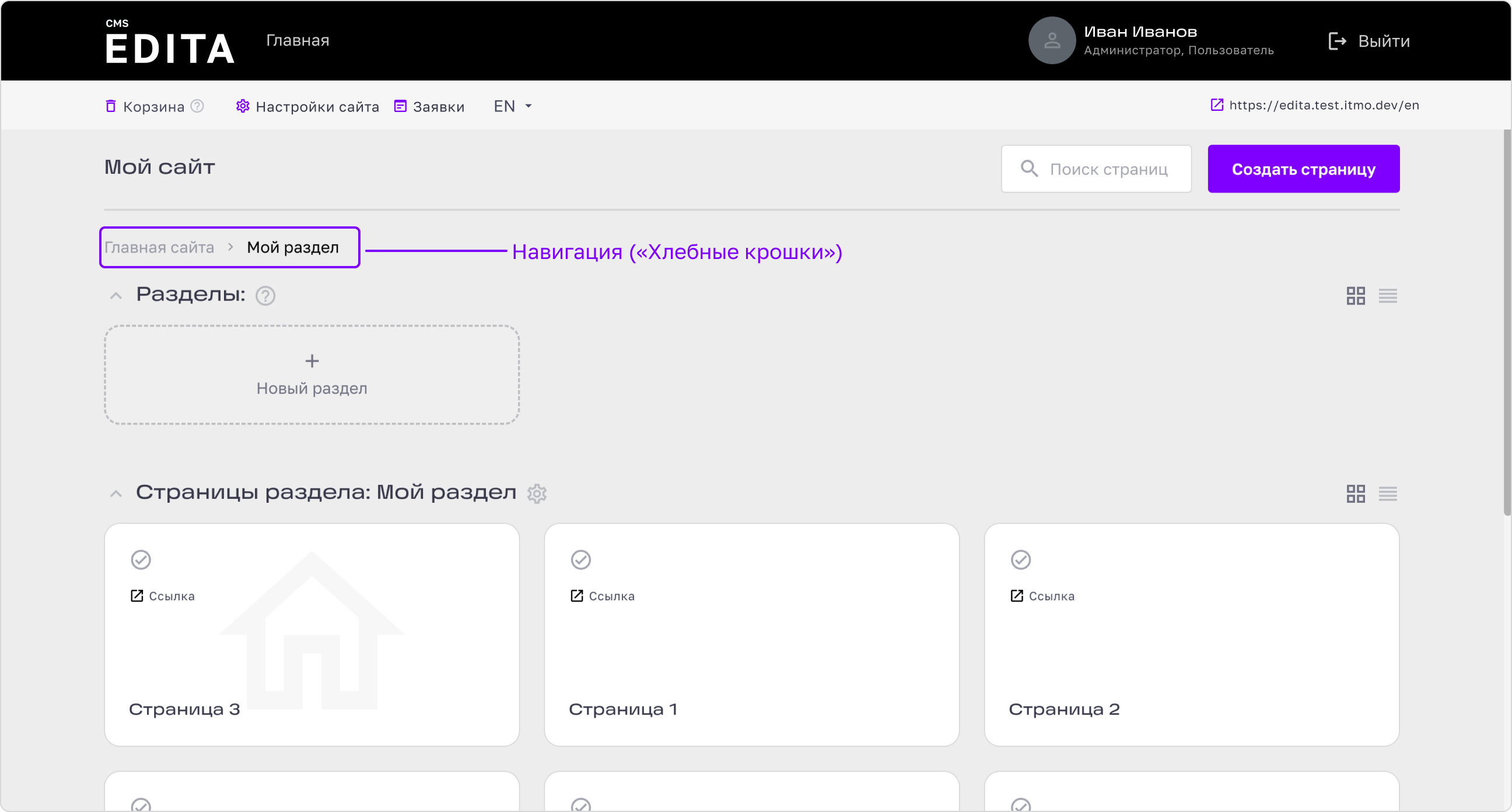Click Ссылка icon on Страница 2
Image resolution: width=1512 pixels, height=812 pixels.
click(x=1016, y=596)
